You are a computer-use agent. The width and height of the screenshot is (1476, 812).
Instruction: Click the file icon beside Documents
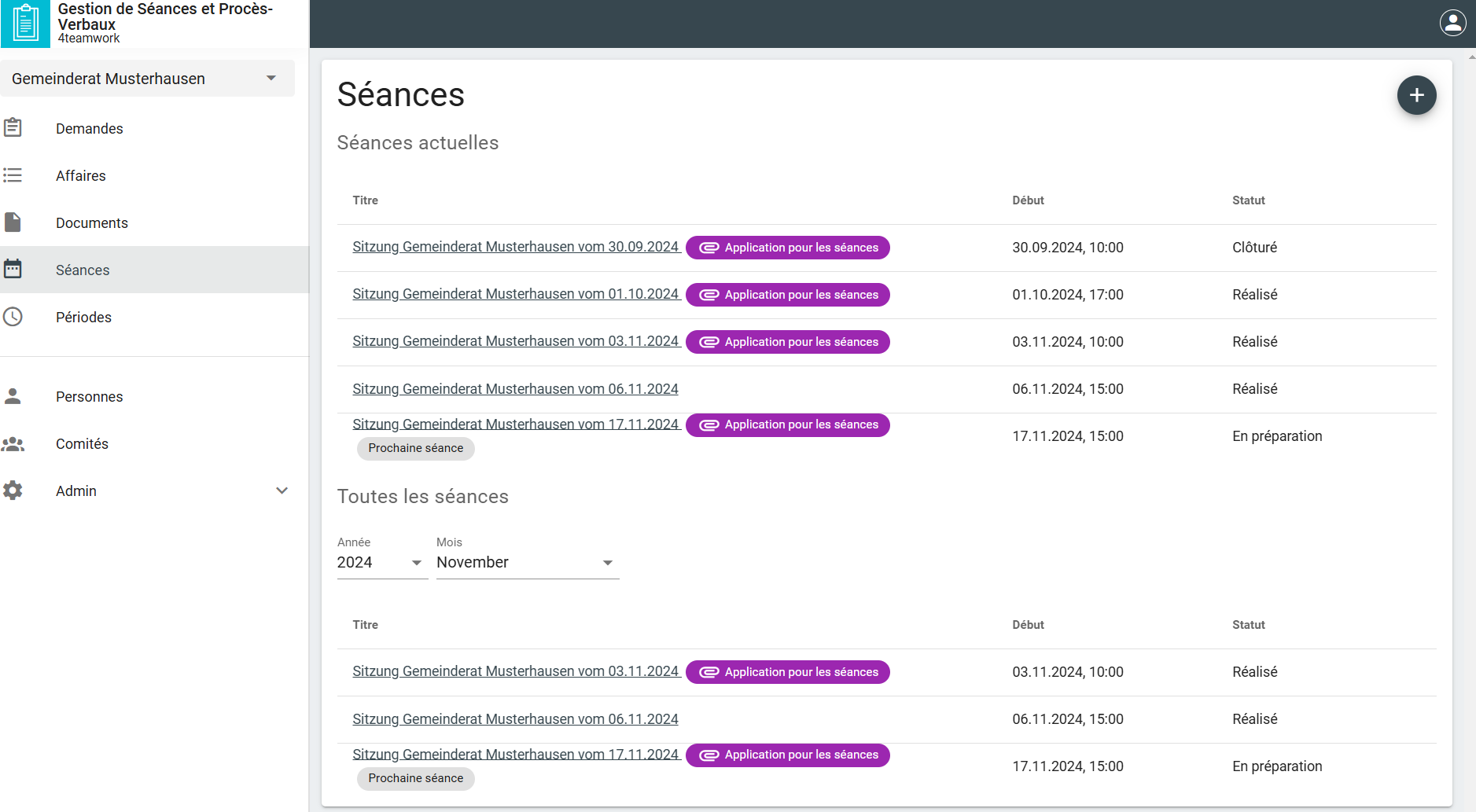click(13, 222)
